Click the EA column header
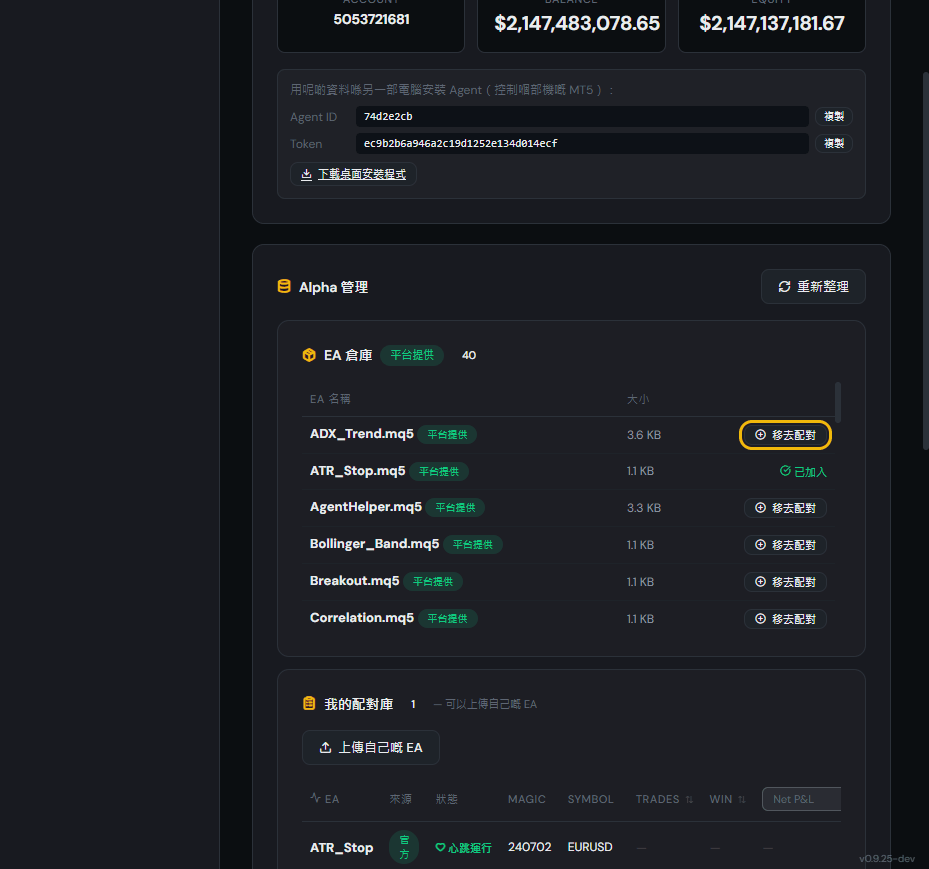The height and width of the screenshot is (869, 929). [325, 799]
